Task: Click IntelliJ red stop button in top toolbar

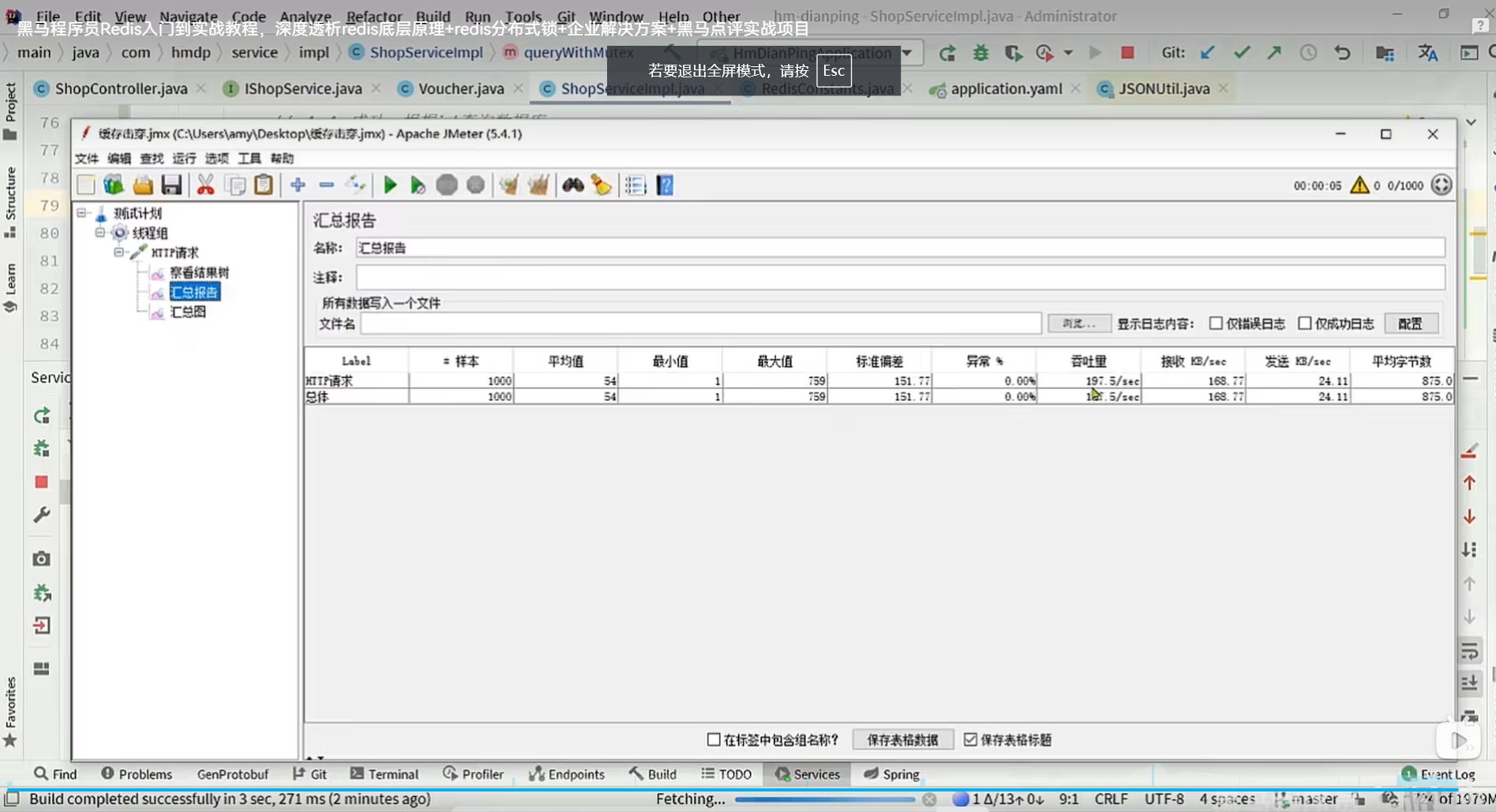Action: pyautogui.click(x=1127, y=53)
